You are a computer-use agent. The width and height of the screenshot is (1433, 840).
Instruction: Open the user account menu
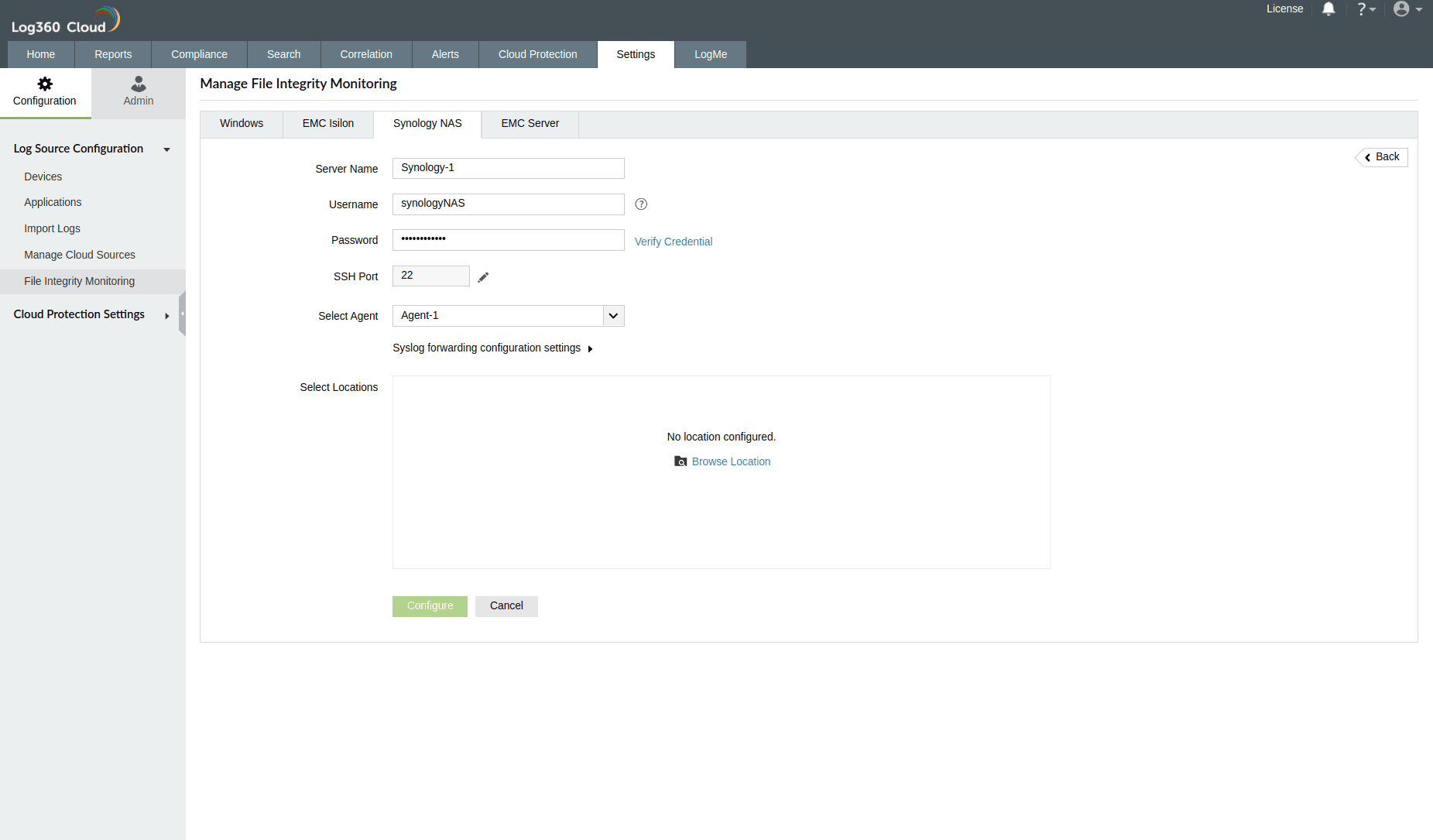point(1407,9)
